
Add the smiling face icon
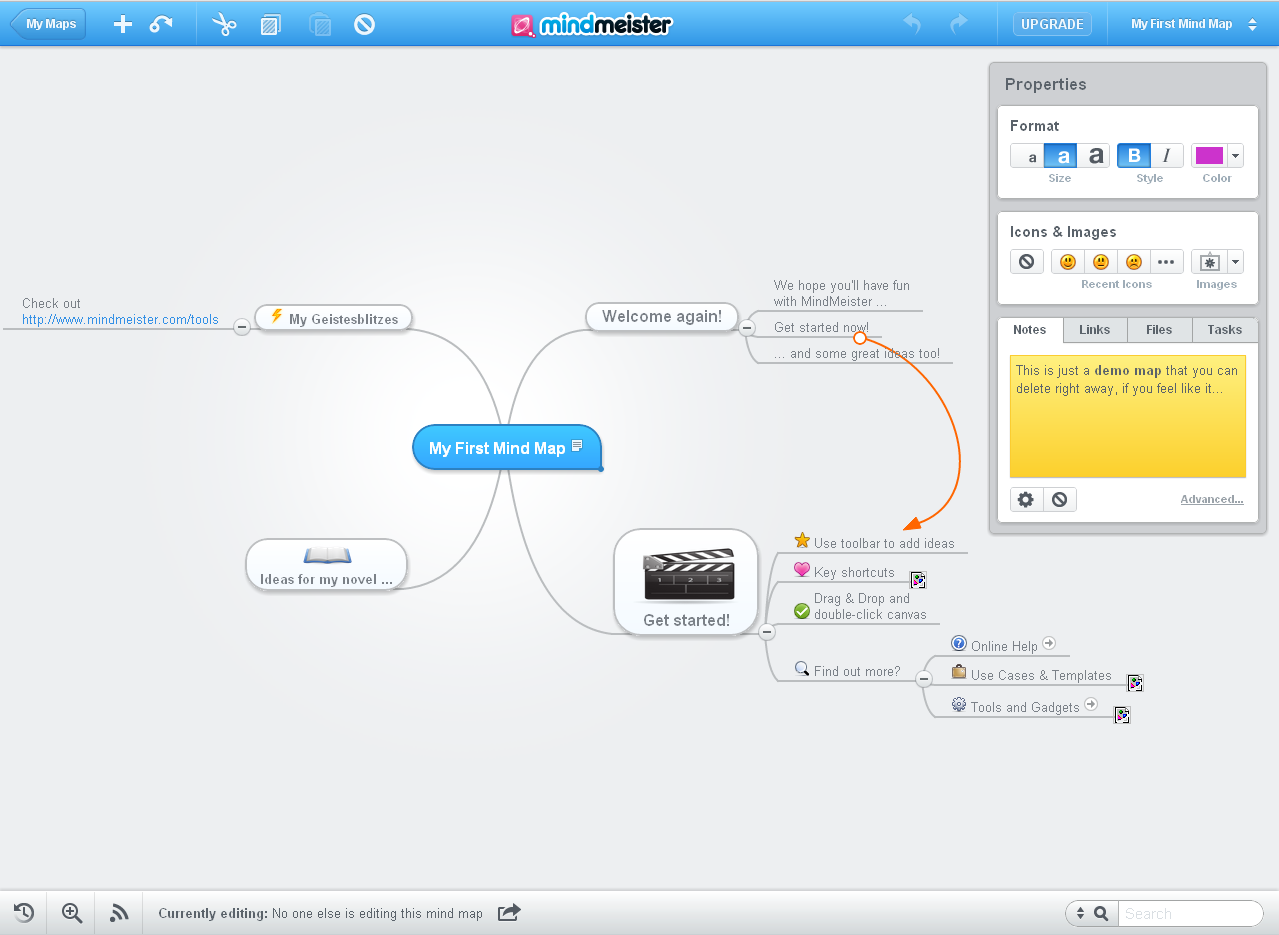pyautogui.click(x=1068, y=262)
